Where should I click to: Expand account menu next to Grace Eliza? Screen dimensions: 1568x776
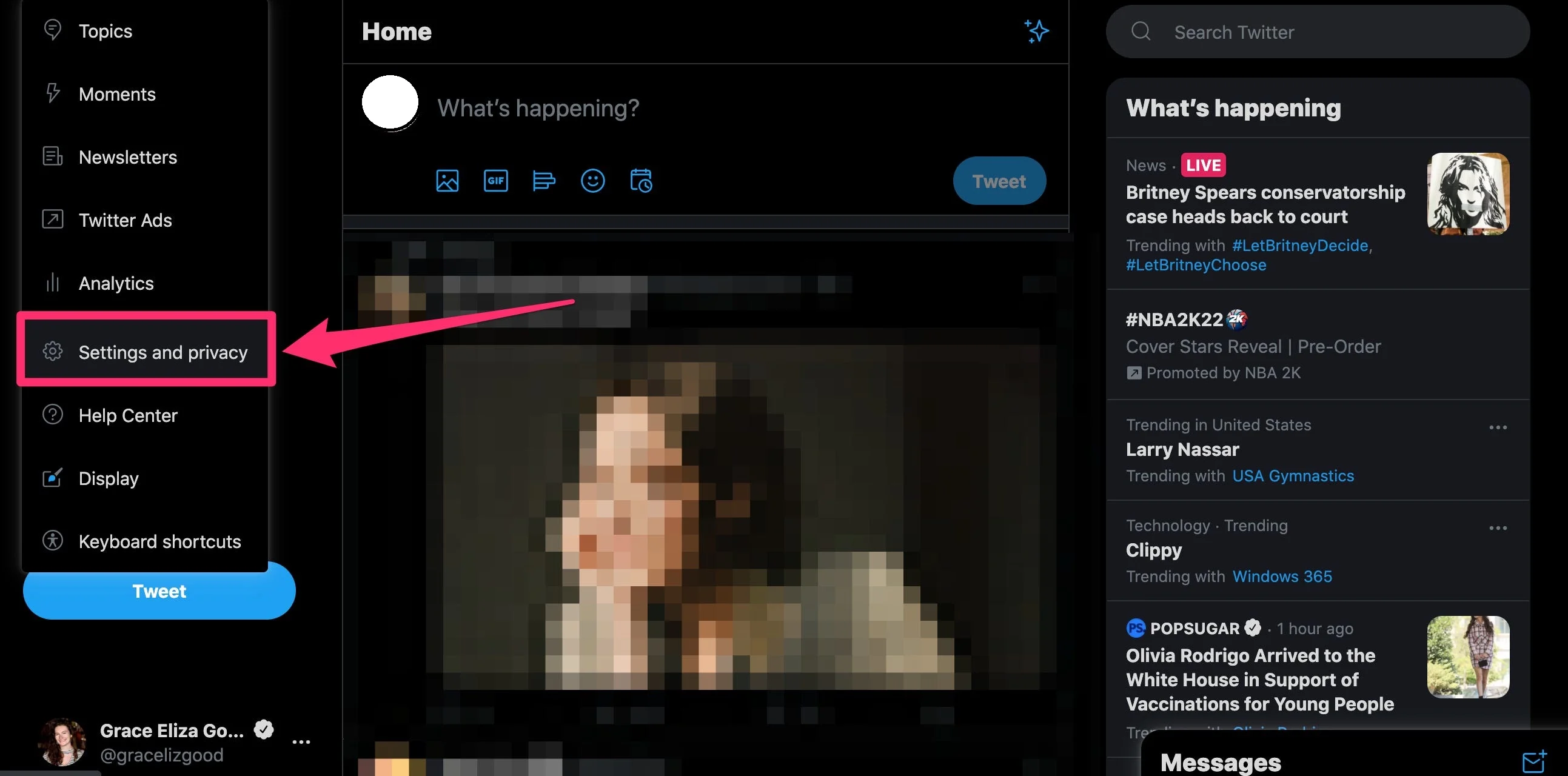(x=301, y=741)
